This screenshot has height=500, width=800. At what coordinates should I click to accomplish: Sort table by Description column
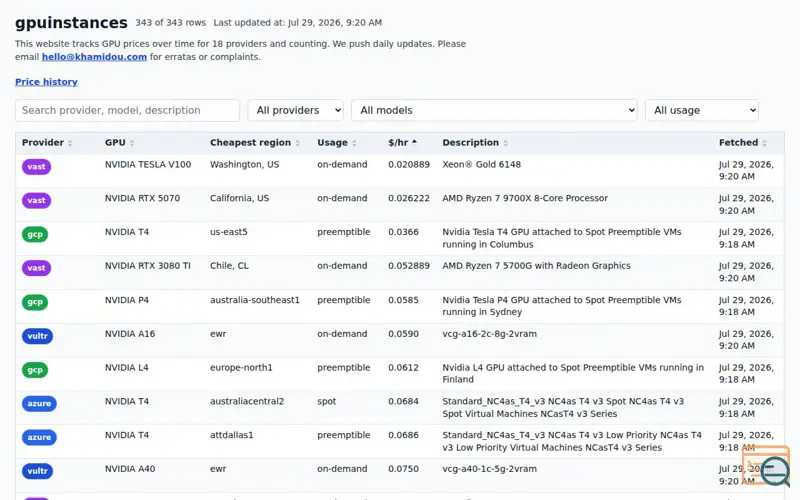[475, 143]
